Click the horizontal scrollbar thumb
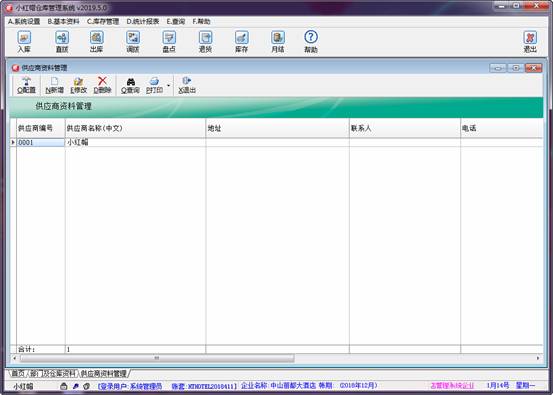The image size is (553, 395). pyautogui.click(x=157, y=358)
